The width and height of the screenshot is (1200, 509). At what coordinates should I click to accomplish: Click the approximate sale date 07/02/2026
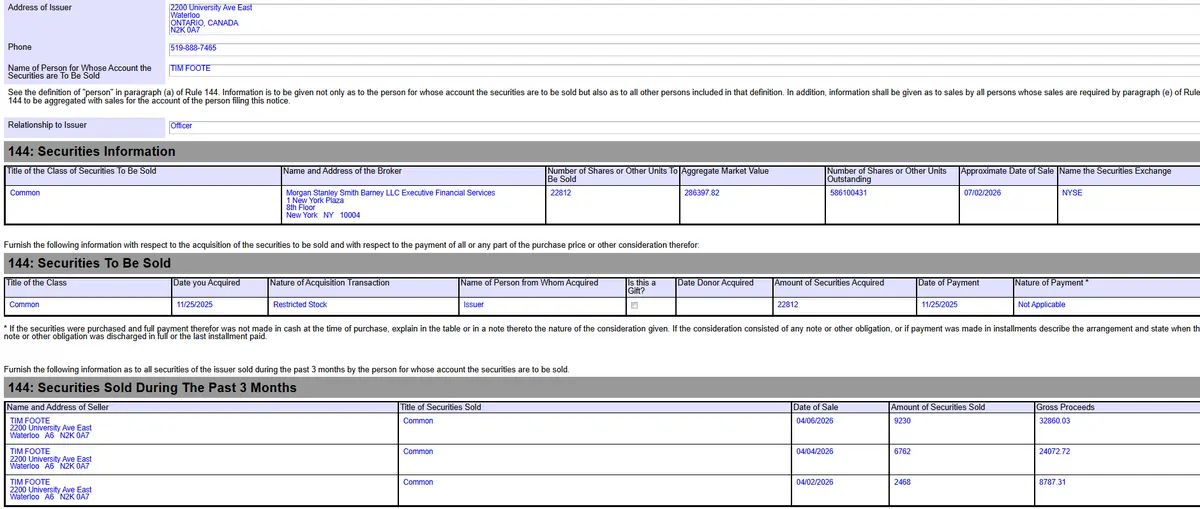coord(982,193)
